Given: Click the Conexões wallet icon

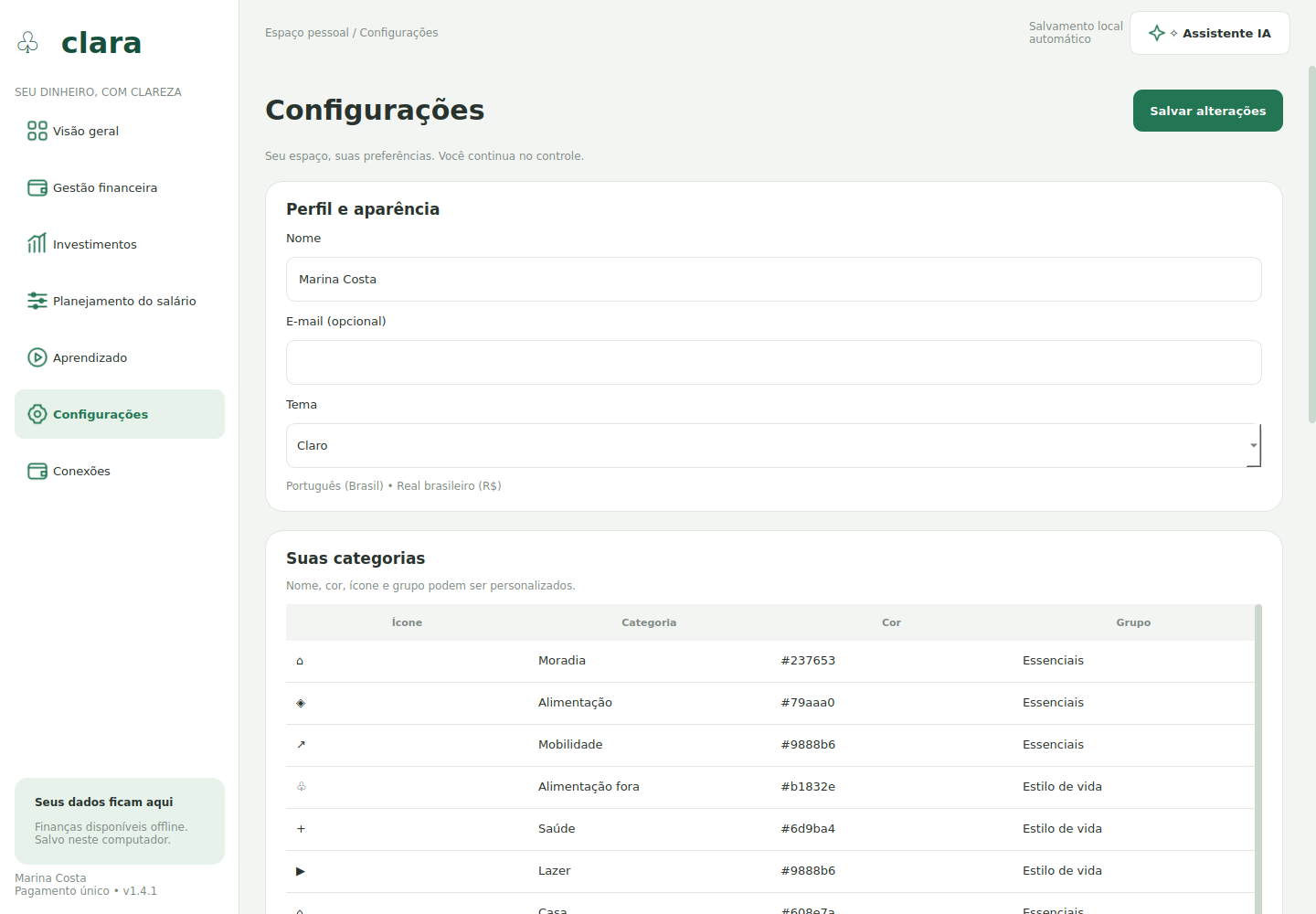Looking at the screenshot, I should [x=37, y=471].
